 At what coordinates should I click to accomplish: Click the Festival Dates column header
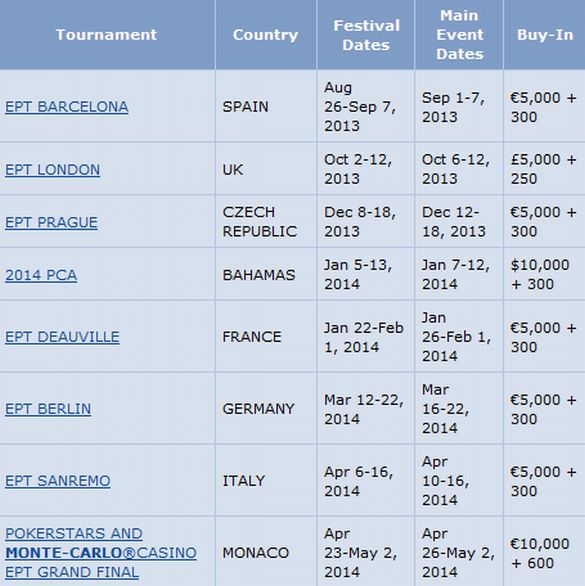(366, 35)
